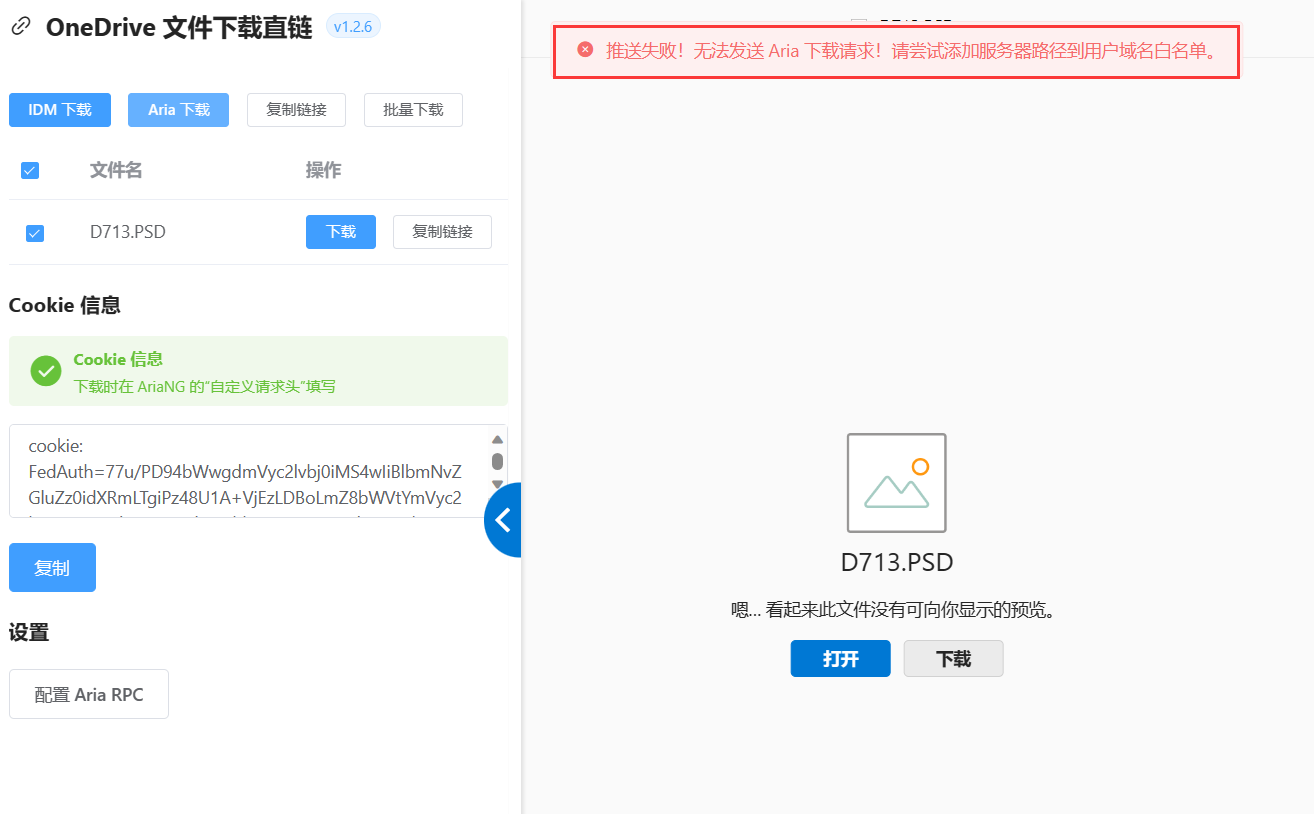Click the top 复制链接 toolbar button

296,110
